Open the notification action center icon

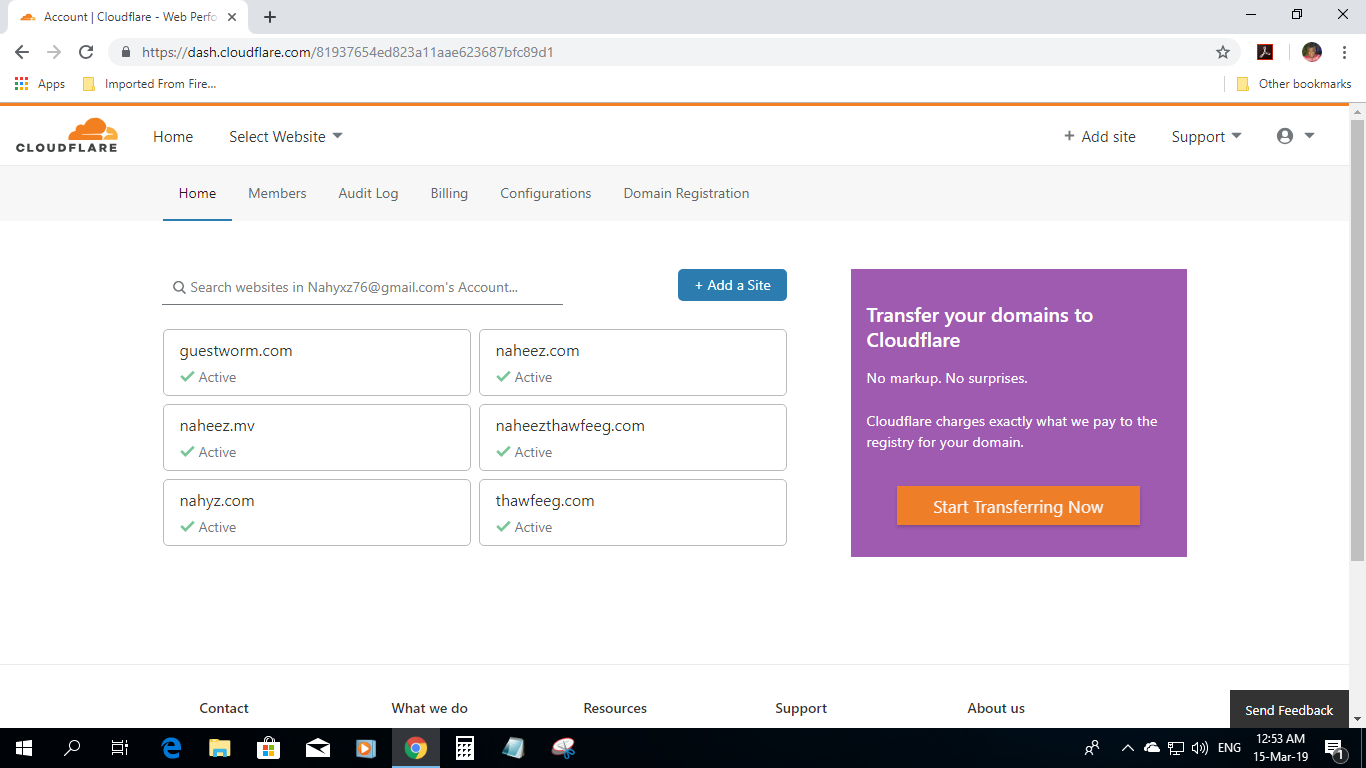tap(1333, 748)
